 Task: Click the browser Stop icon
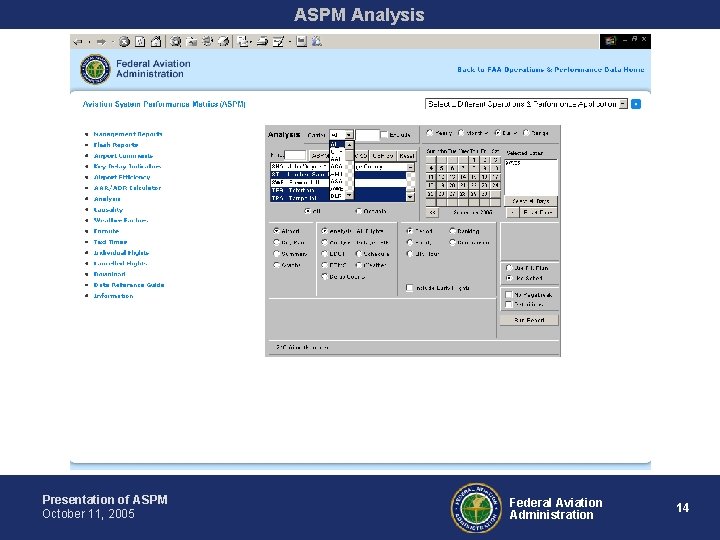pyautogui.click(x=124, y=42)
